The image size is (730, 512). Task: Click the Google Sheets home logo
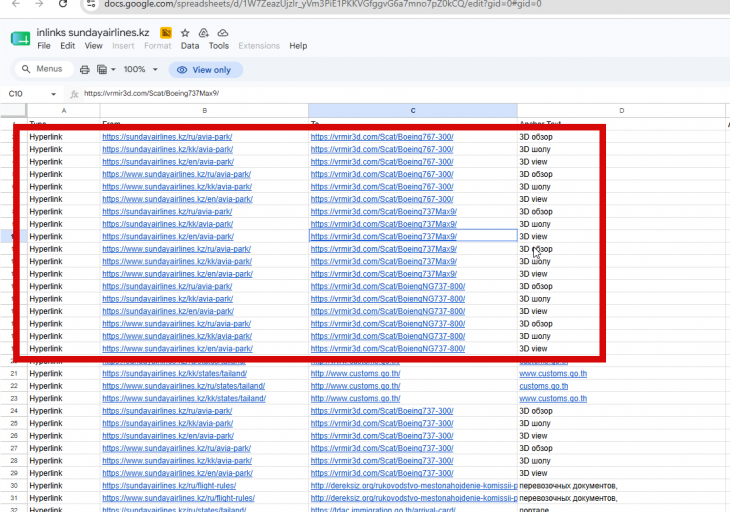[20, 39]
